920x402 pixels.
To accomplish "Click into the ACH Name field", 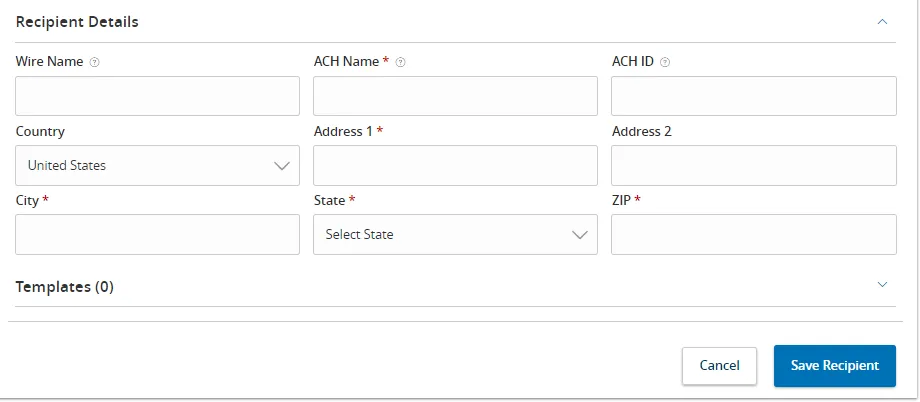I will (455, 96).
